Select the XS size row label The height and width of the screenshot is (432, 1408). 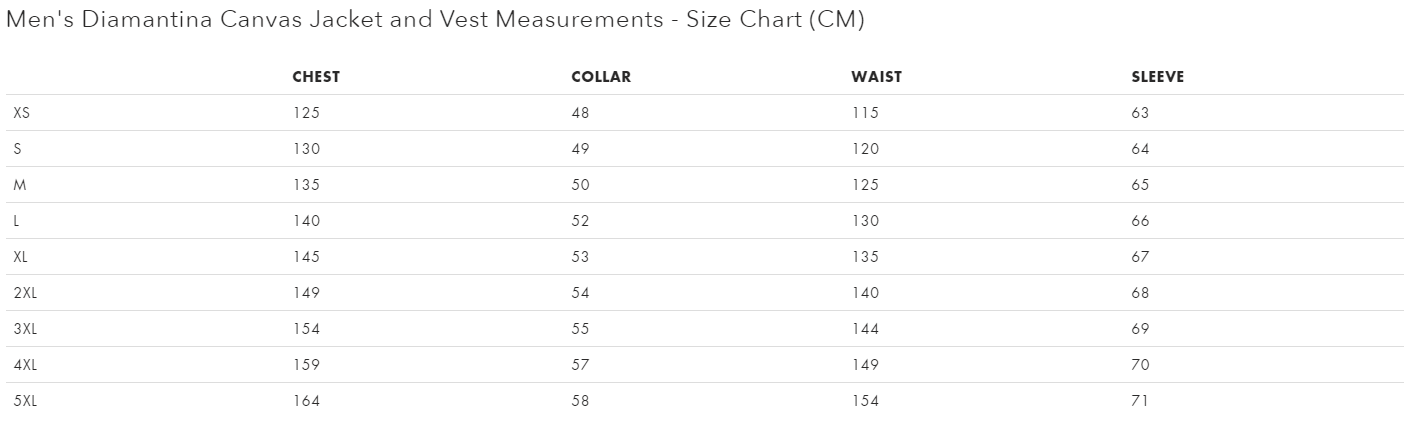point(22,113)
